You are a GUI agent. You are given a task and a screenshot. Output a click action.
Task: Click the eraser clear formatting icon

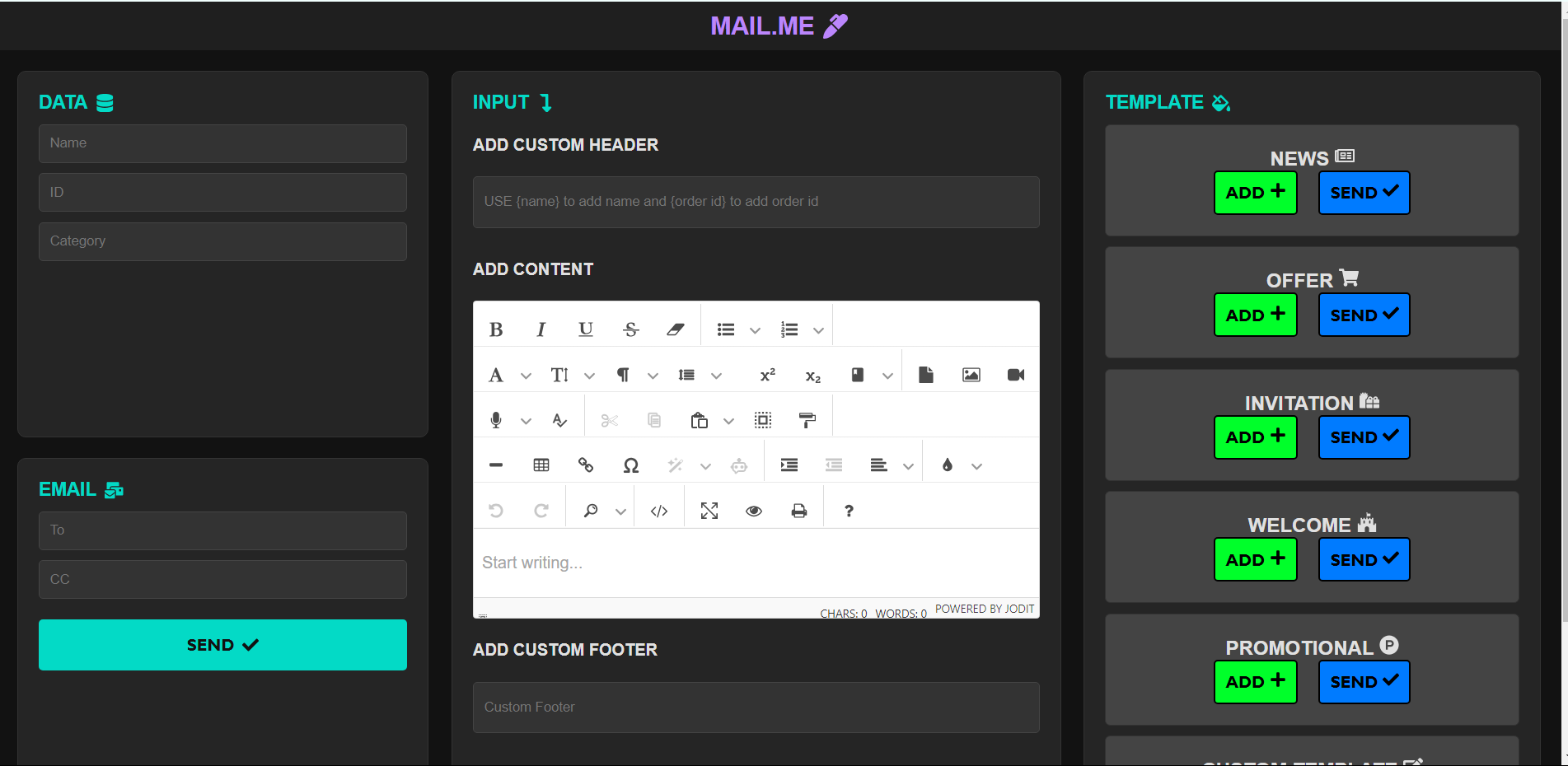676,329
